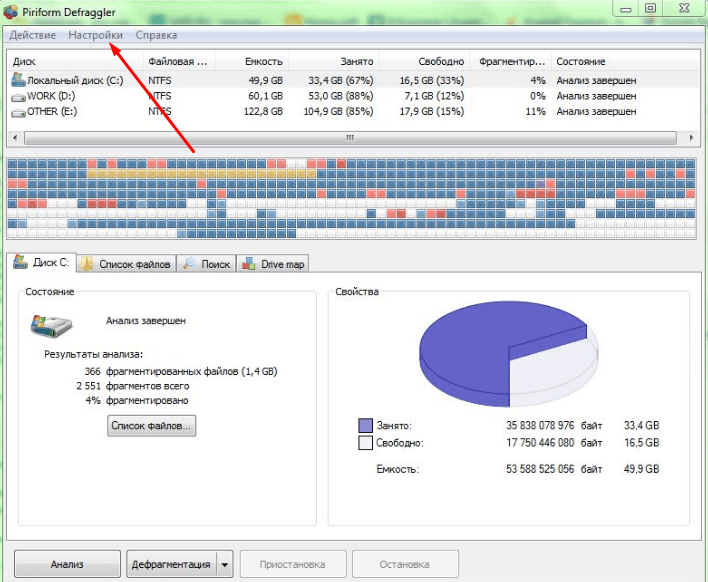Click the drive list scroll right arrow
Viewport: 708px width, 582px height.
point(691,138)
